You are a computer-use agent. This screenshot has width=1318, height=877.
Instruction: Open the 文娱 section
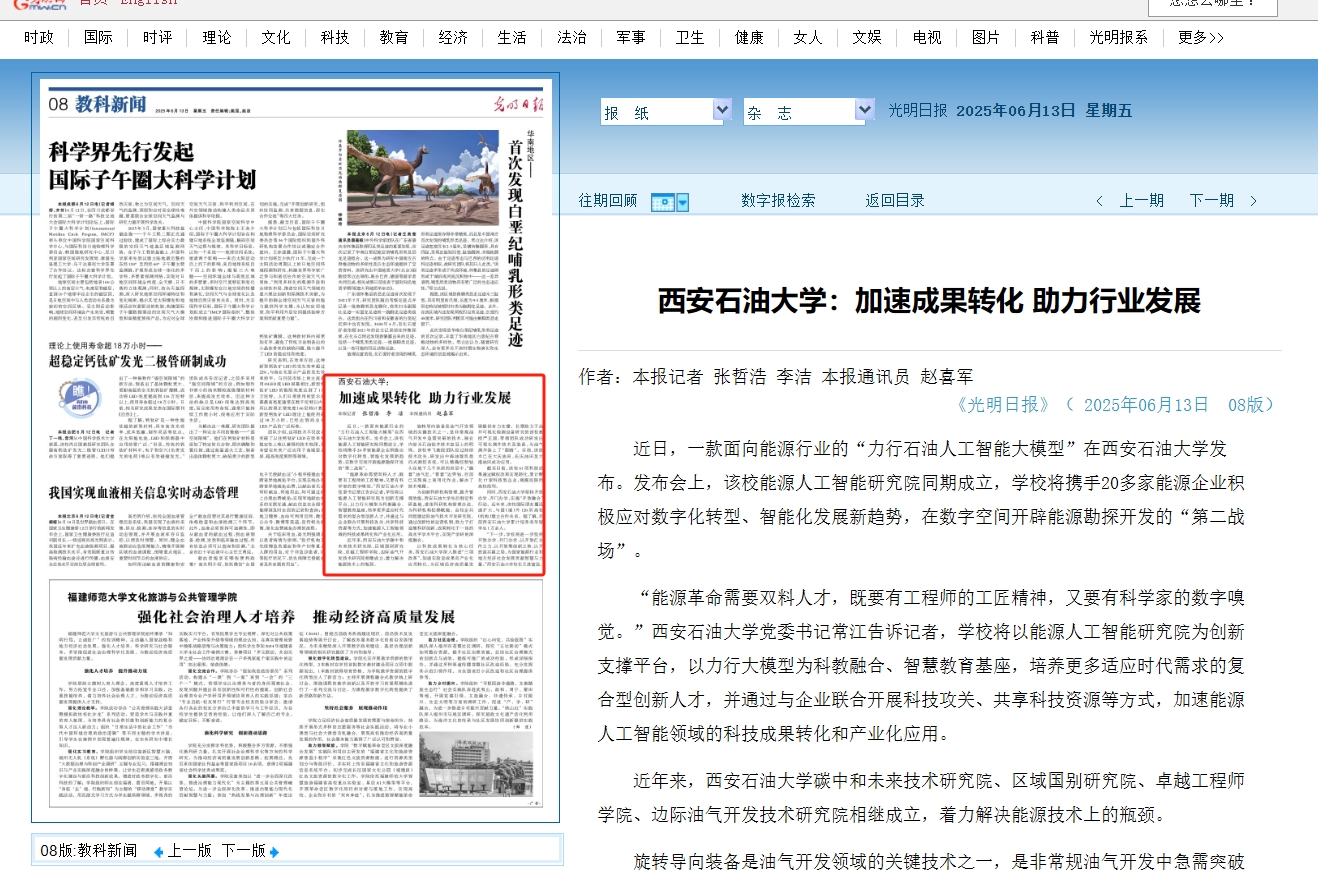tap(867, 37)
